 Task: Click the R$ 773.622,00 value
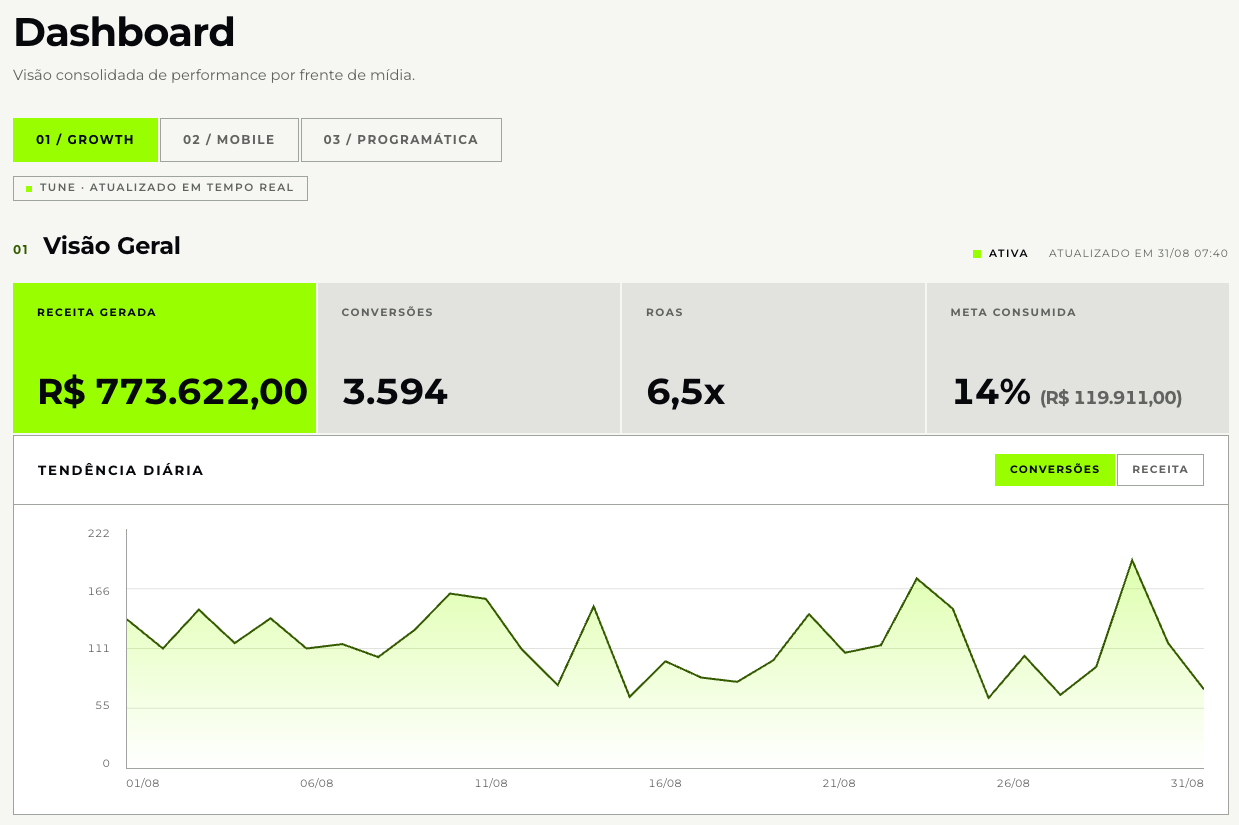172,392
